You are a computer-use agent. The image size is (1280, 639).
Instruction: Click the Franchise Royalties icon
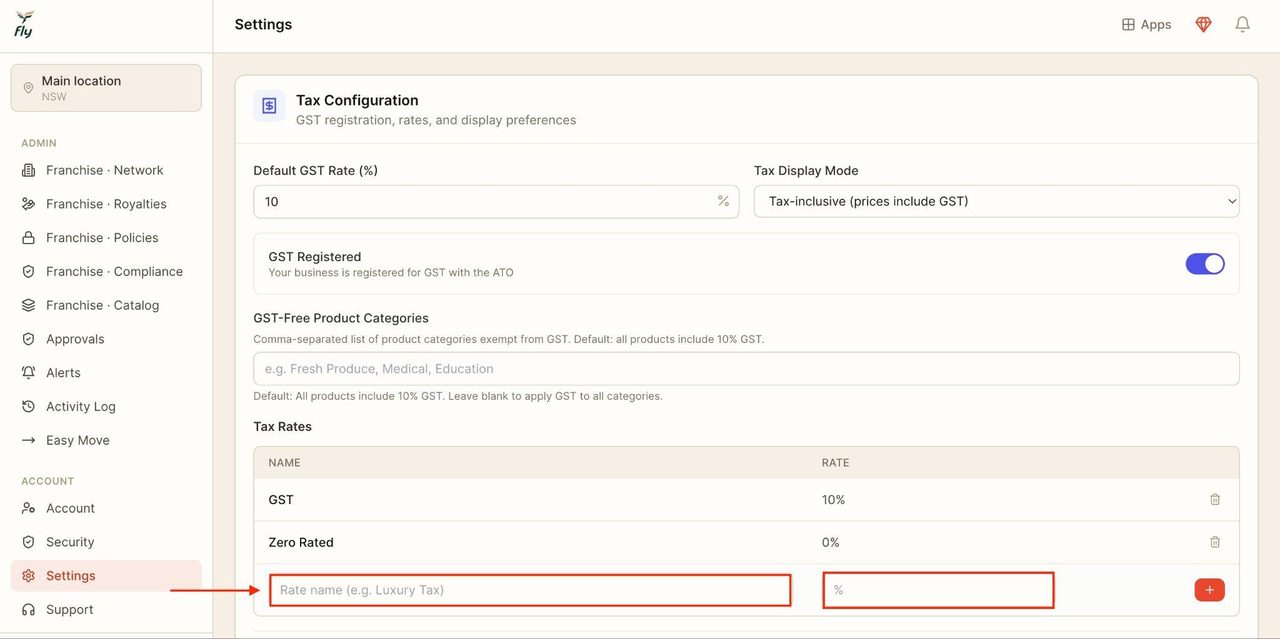(x=28, y=204)
